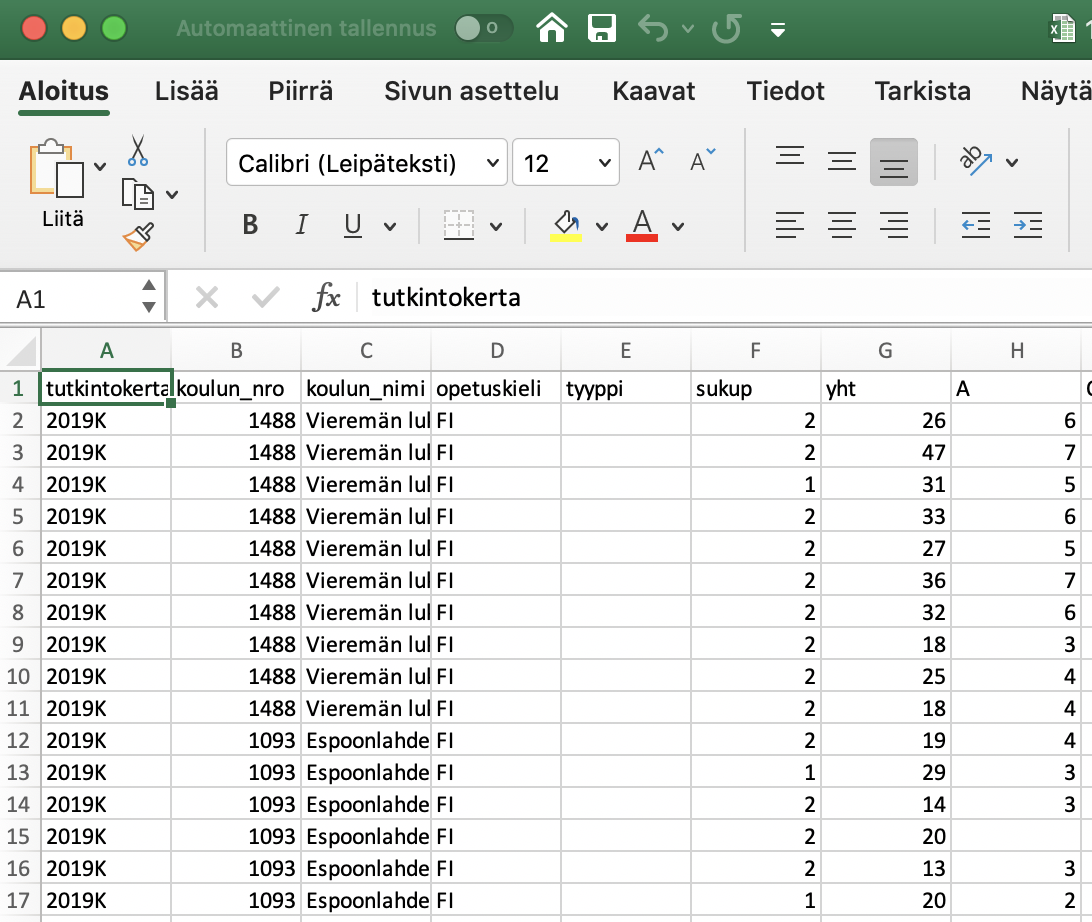Toggle center horizontal text alignment

pyautogui.click(x=841, y=226)
